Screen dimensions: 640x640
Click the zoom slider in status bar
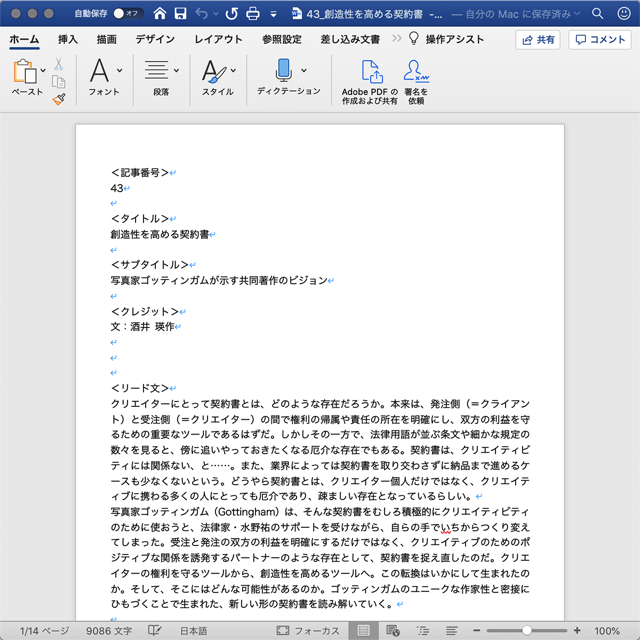pos(527,631)
